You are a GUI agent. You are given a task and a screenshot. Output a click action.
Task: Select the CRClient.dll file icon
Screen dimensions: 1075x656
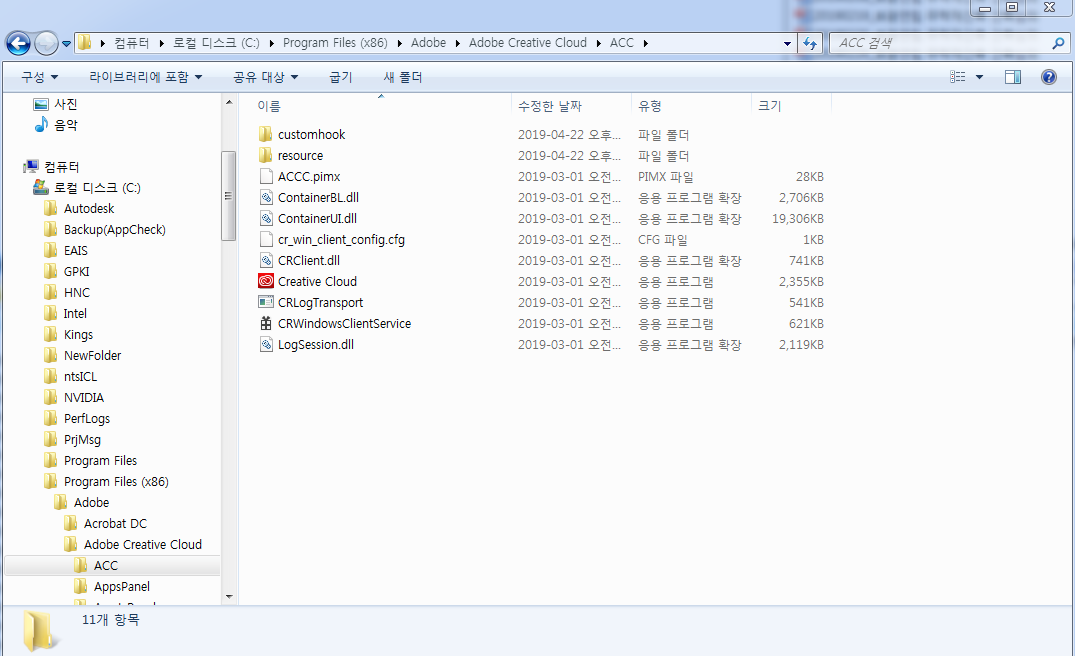[x=266, y=260]
